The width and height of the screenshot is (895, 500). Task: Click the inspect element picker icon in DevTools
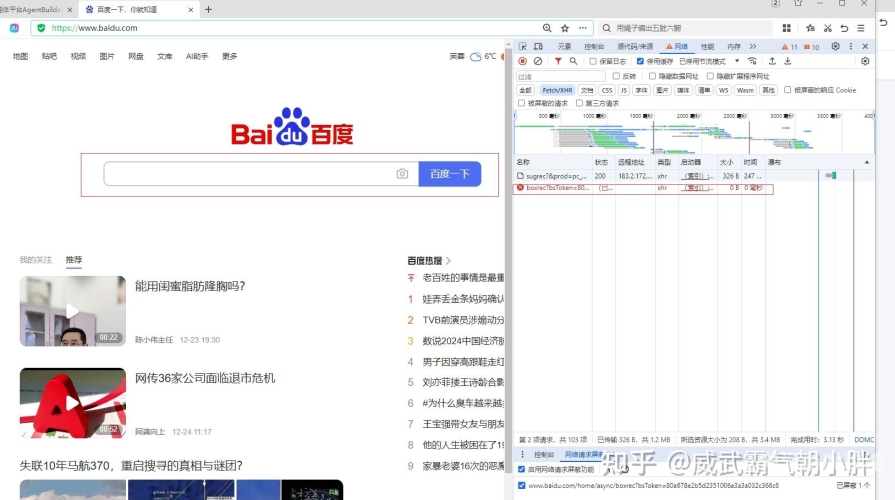(x=523, y=46)
